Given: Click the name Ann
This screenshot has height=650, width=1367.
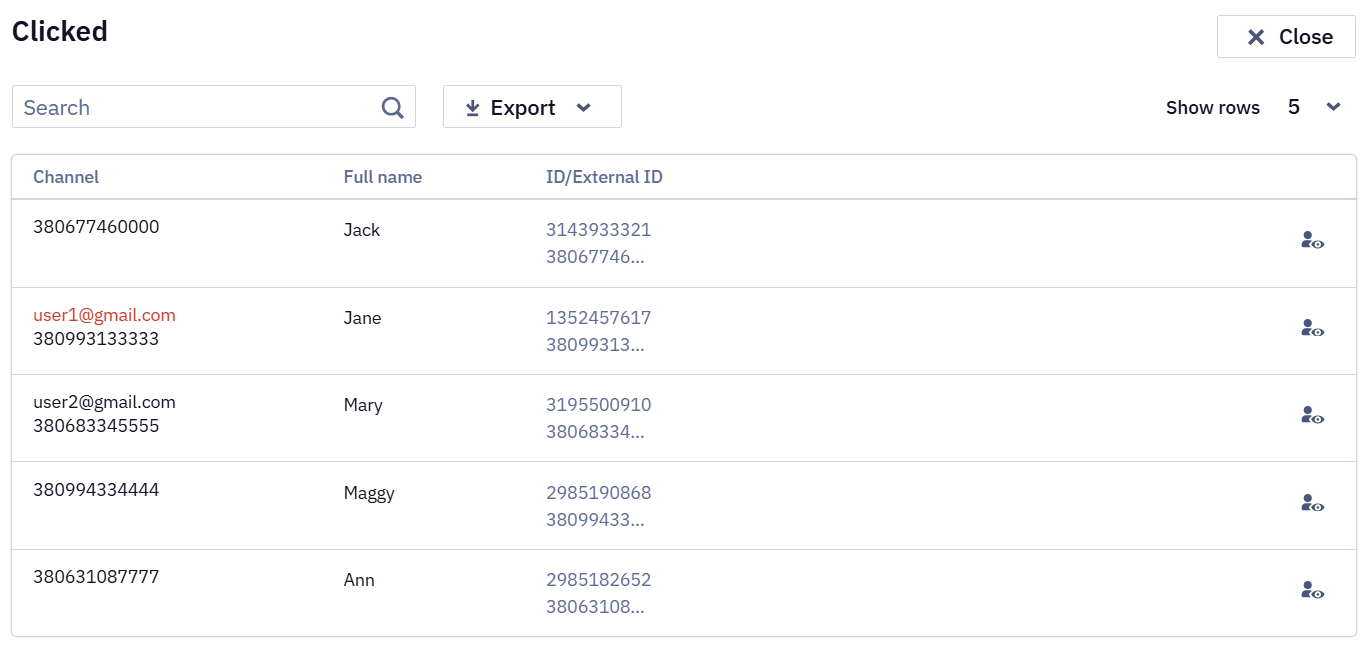Looking at the screenshot, I should tap(359, 580).
